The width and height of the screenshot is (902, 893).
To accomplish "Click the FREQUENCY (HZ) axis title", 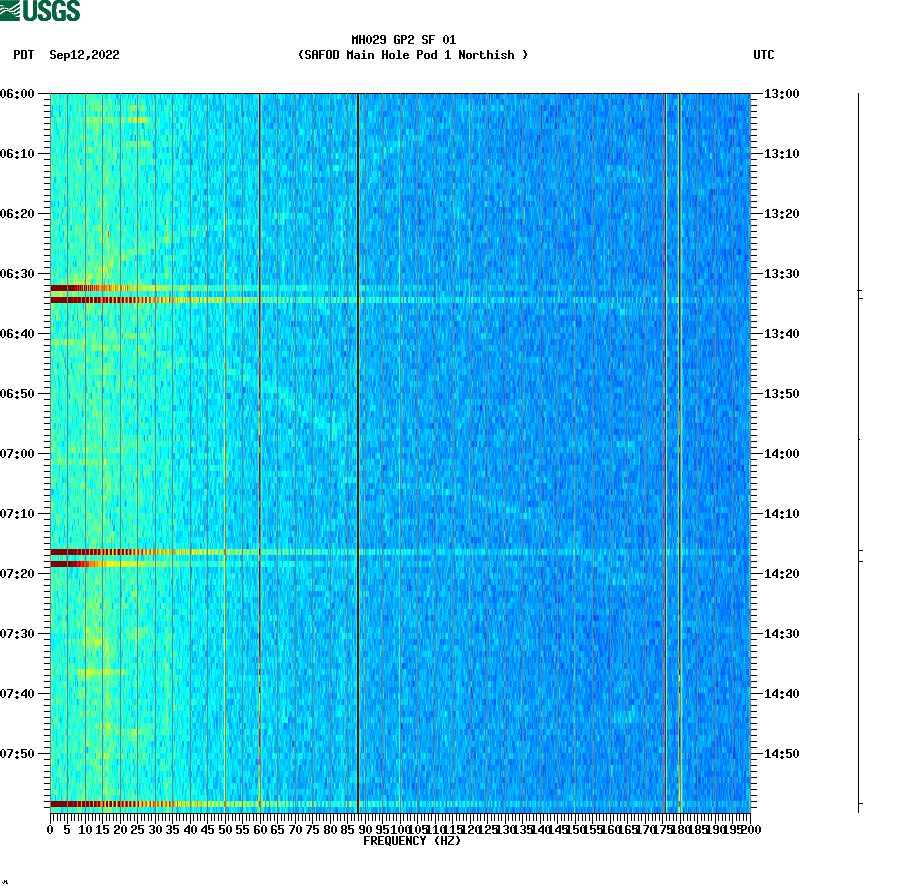I will (x=411, y=841).
